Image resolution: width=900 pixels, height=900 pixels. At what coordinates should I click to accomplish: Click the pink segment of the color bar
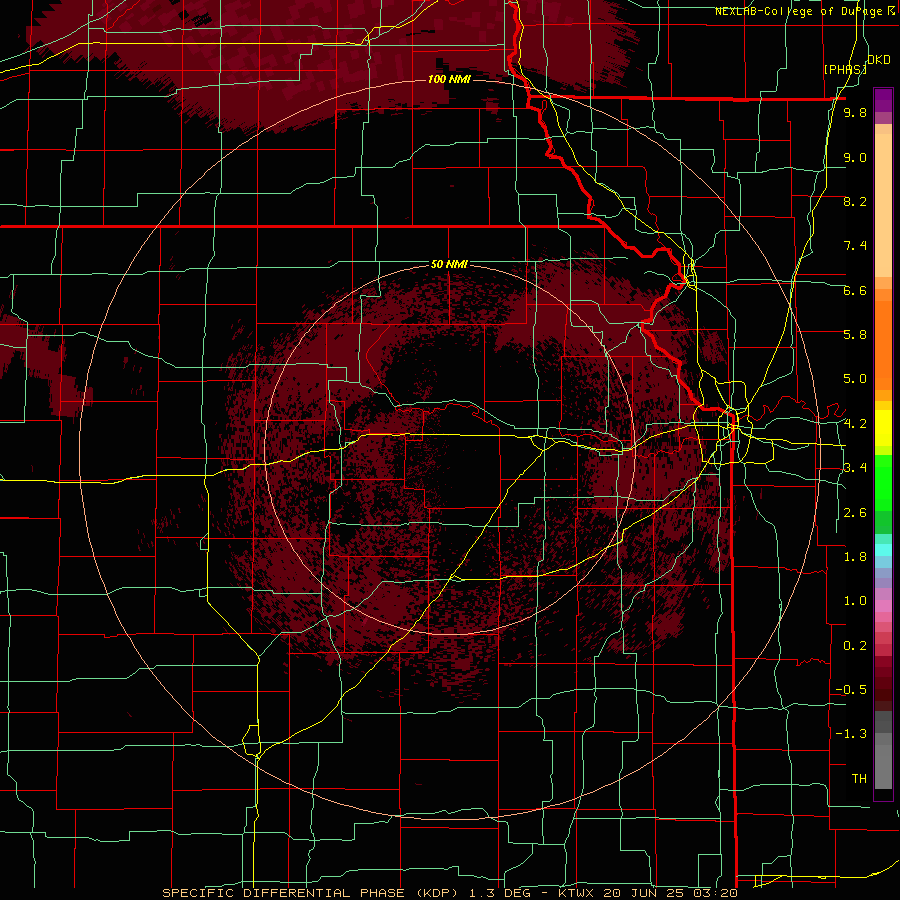pyautogui.click(x=883, y=606)
